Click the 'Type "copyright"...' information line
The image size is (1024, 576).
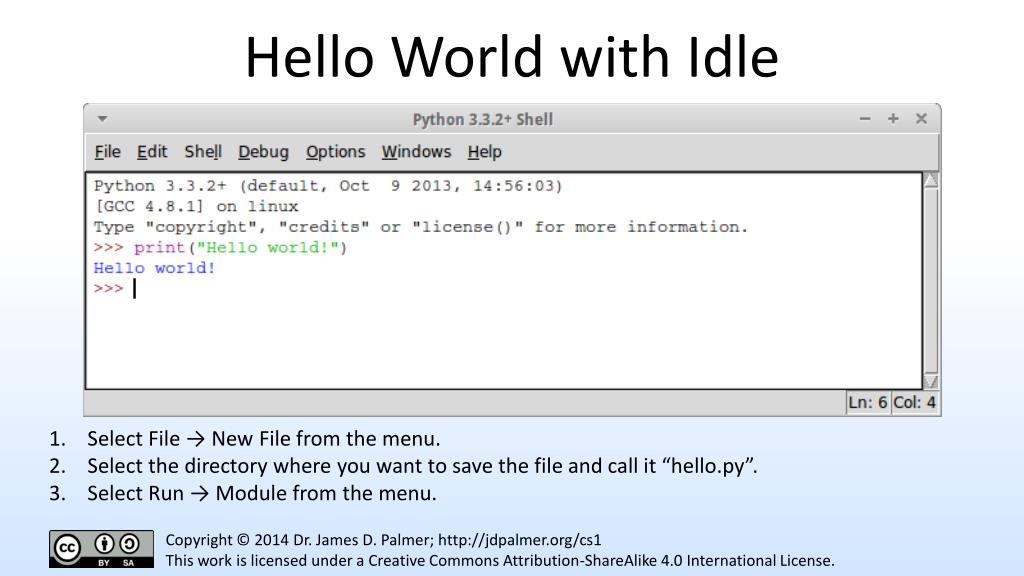421,227
